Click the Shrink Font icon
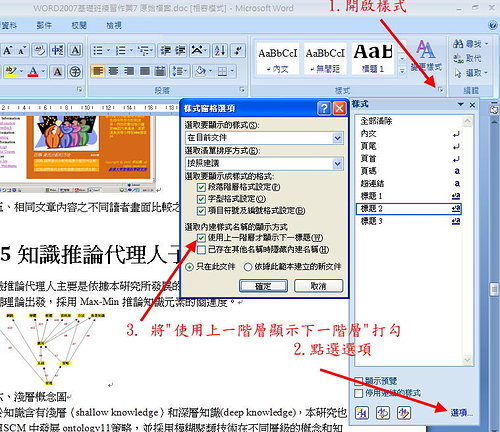 point(22,51)
